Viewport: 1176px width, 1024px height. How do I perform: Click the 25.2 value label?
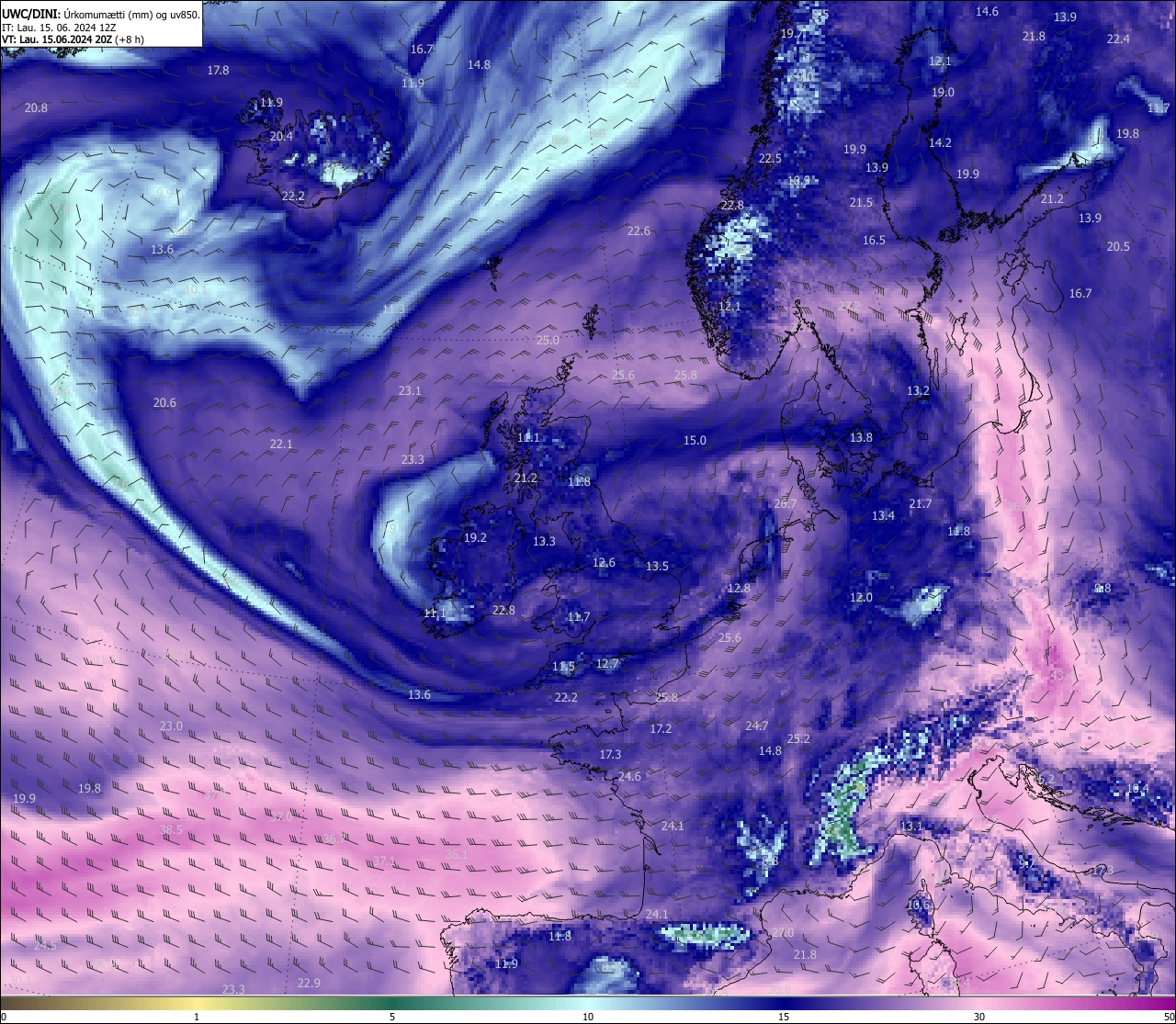click(798, 739)
